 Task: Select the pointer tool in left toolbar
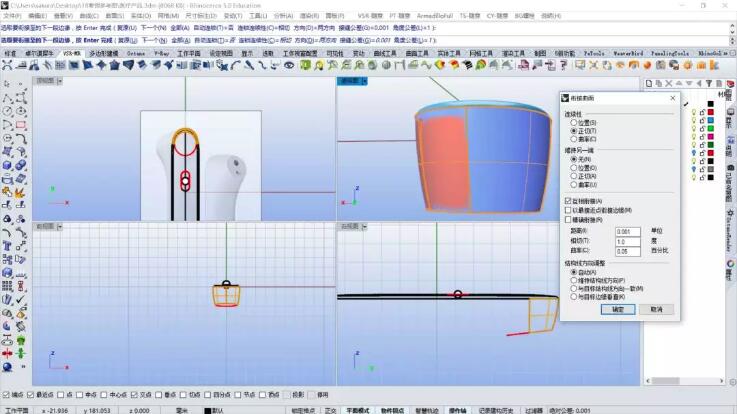[8, 84]
